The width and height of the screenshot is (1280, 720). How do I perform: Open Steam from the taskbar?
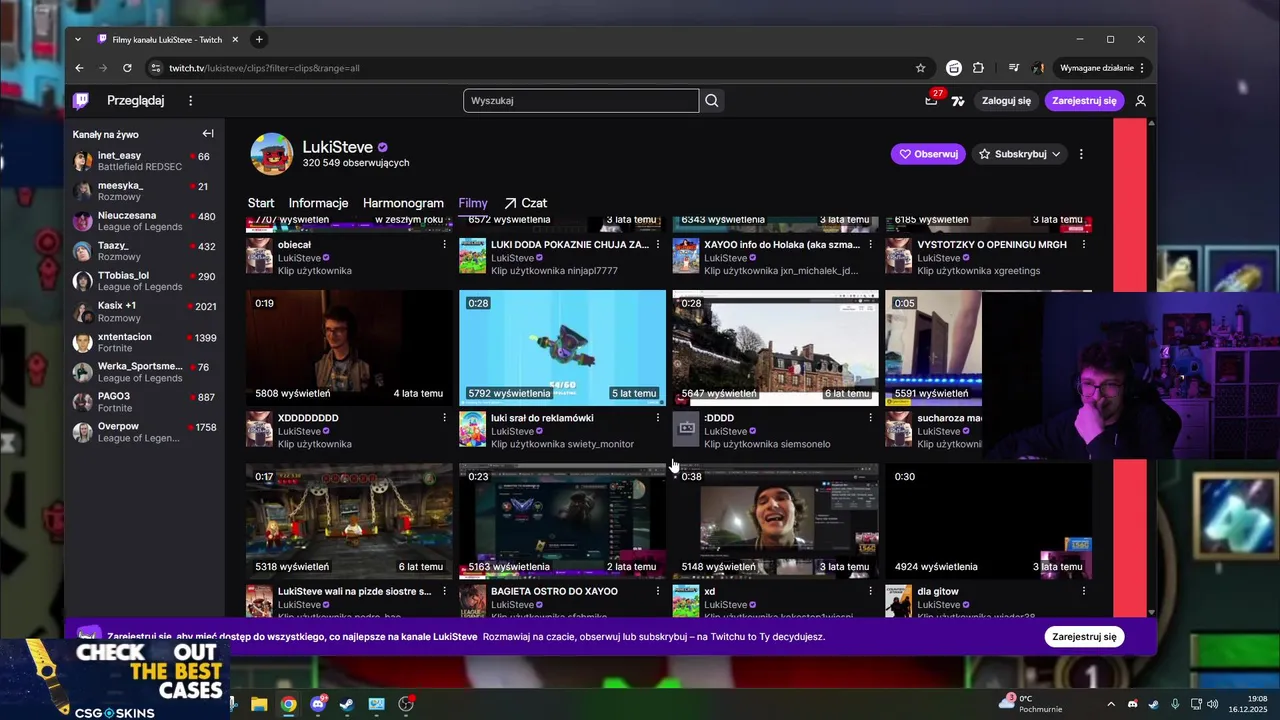click(x=347, y=704)
